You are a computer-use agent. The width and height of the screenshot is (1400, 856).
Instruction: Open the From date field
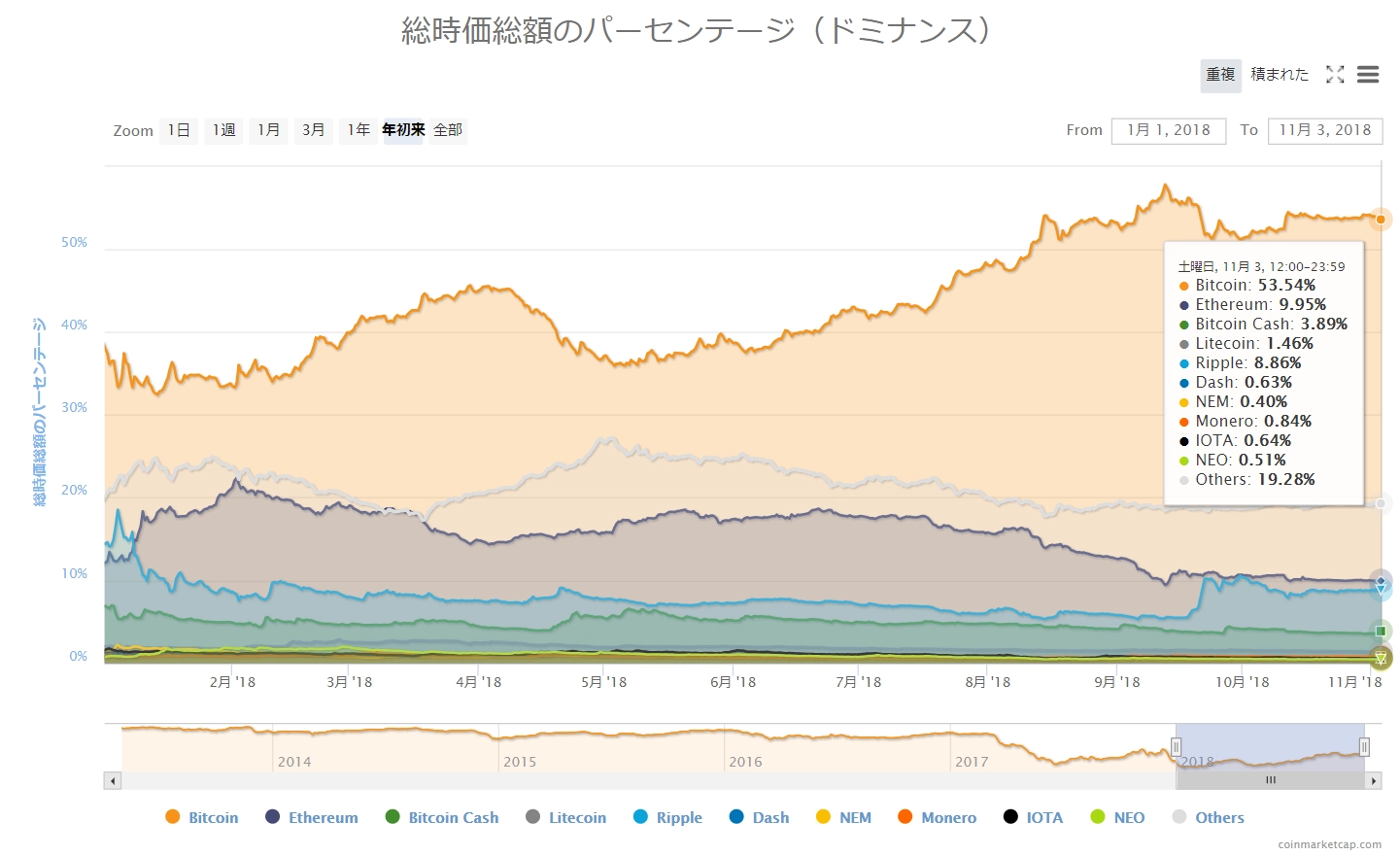1168,130
